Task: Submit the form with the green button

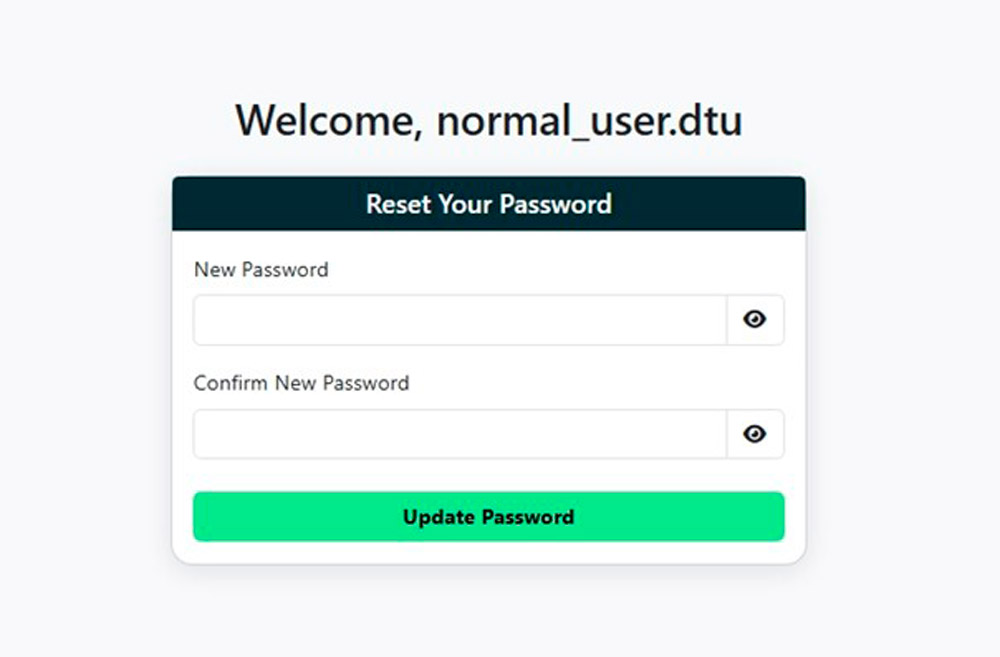Action: coord(488,517)
